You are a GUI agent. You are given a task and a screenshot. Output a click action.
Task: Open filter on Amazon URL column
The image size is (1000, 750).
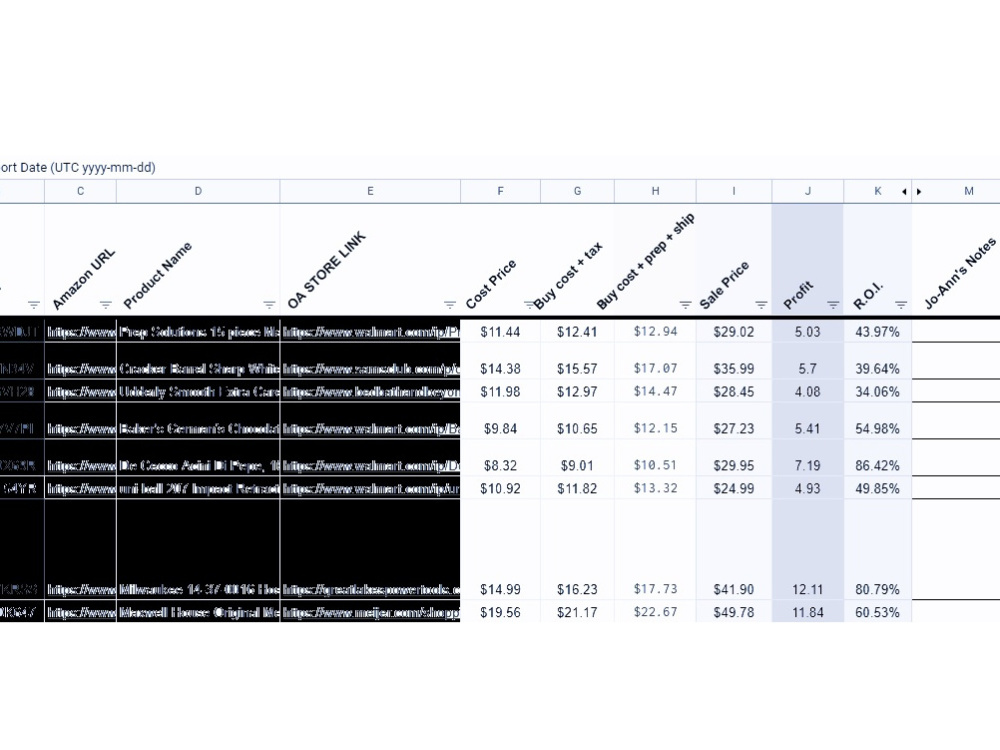click(x=106, y=305)
